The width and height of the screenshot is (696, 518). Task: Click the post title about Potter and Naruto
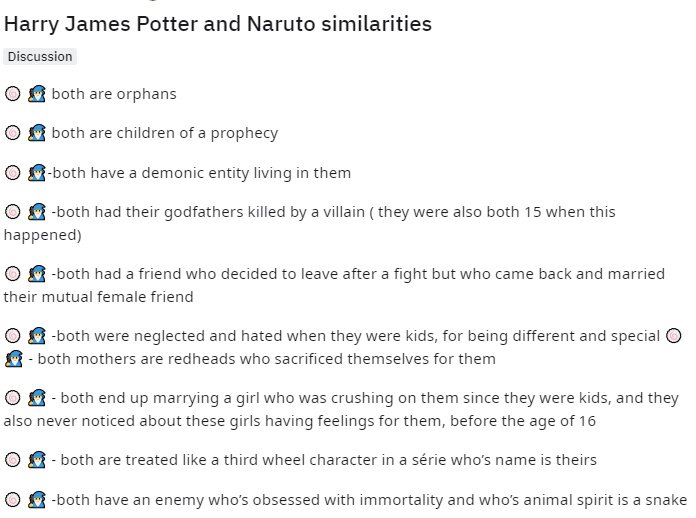(218, 23)
